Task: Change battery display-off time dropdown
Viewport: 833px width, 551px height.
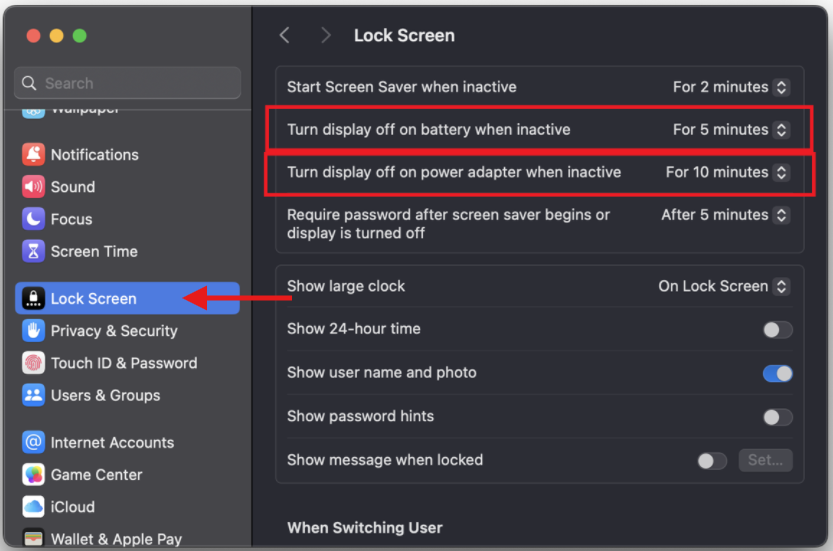Action: [x=731, y=130]
